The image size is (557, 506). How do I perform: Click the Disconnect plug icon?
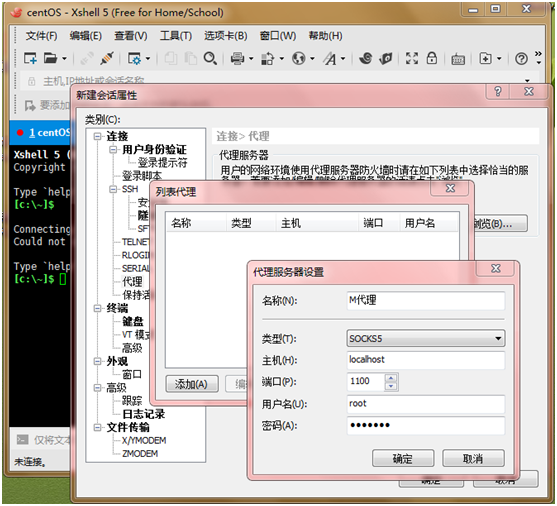coord(106,58)
